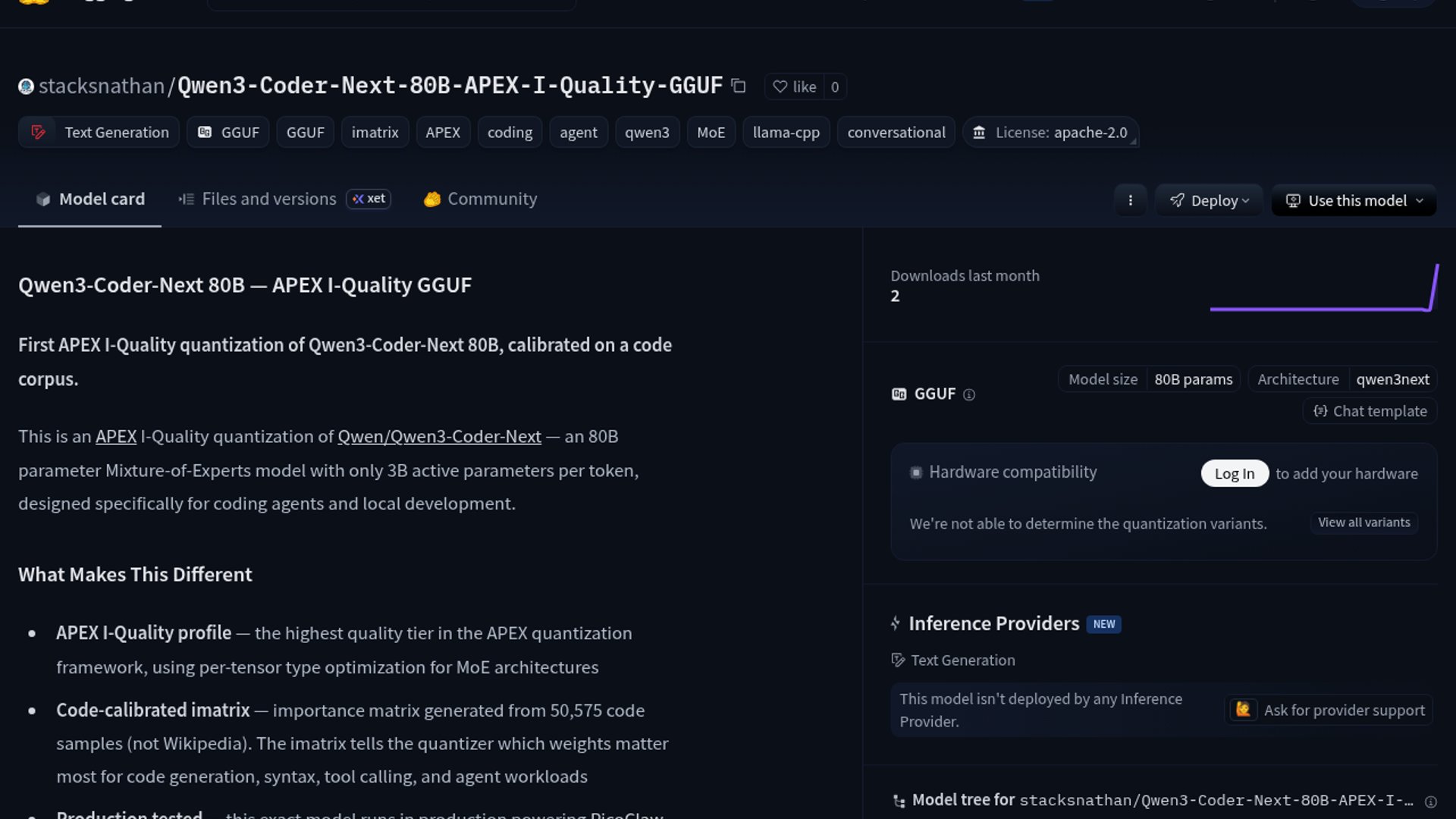Expand the Deploy dropdown
1456x819 pixels.
click(x=1209, y=200)
